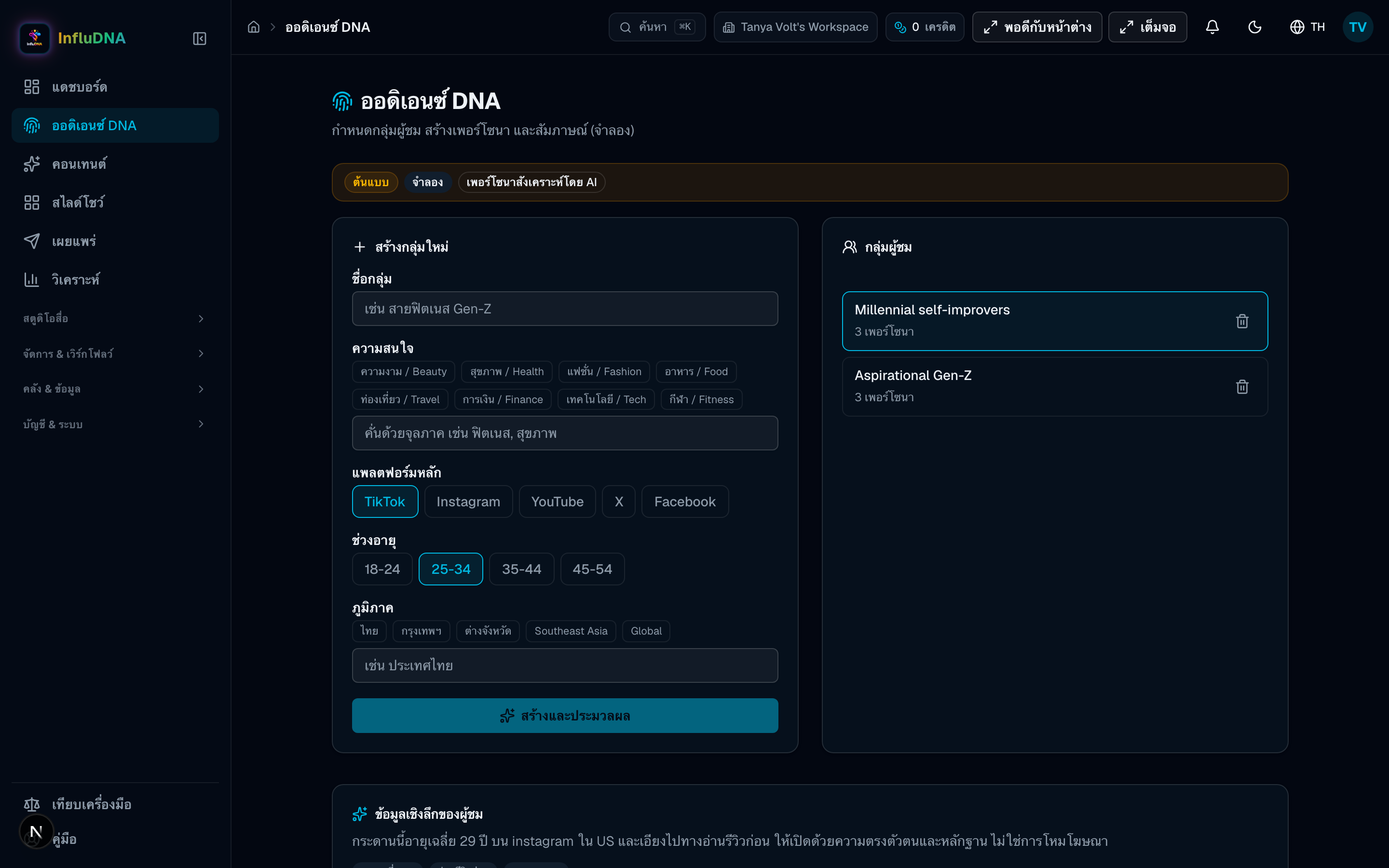
Task: Toggle dark mode moon icon
Action: coord(1255,27)
